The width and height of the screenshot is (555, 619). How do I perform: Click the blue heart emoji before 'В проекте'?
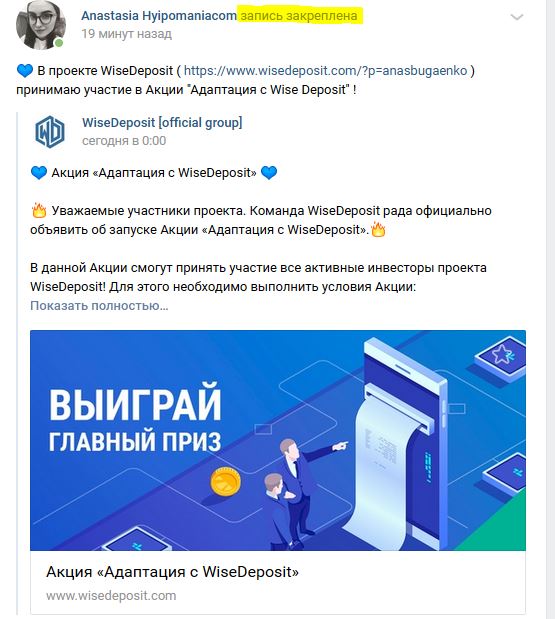(25, 71)
